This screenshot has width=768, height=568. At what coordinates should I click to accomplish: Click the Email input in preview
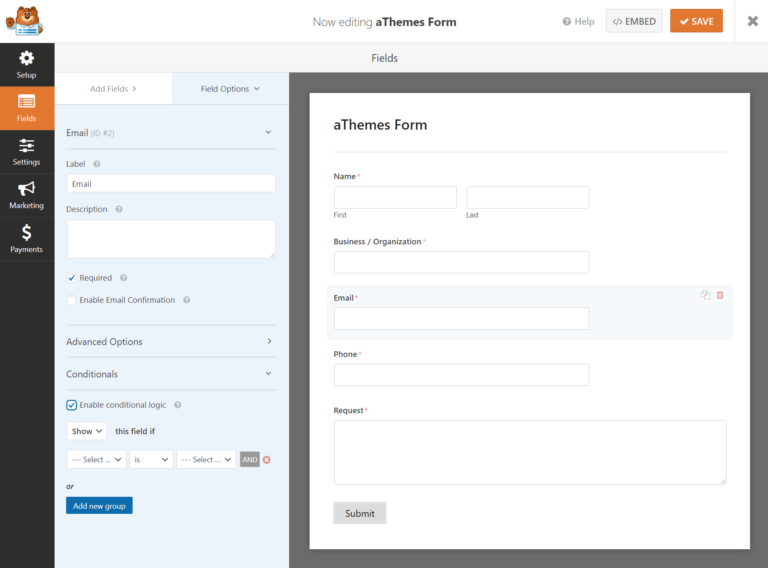tap(461, 318)
